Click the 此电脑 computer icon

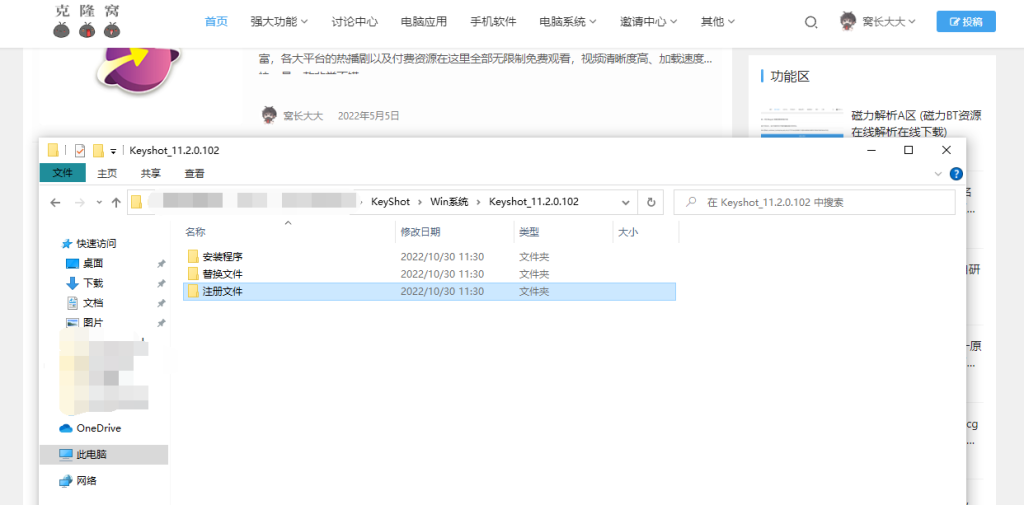(x=66, y=454)
